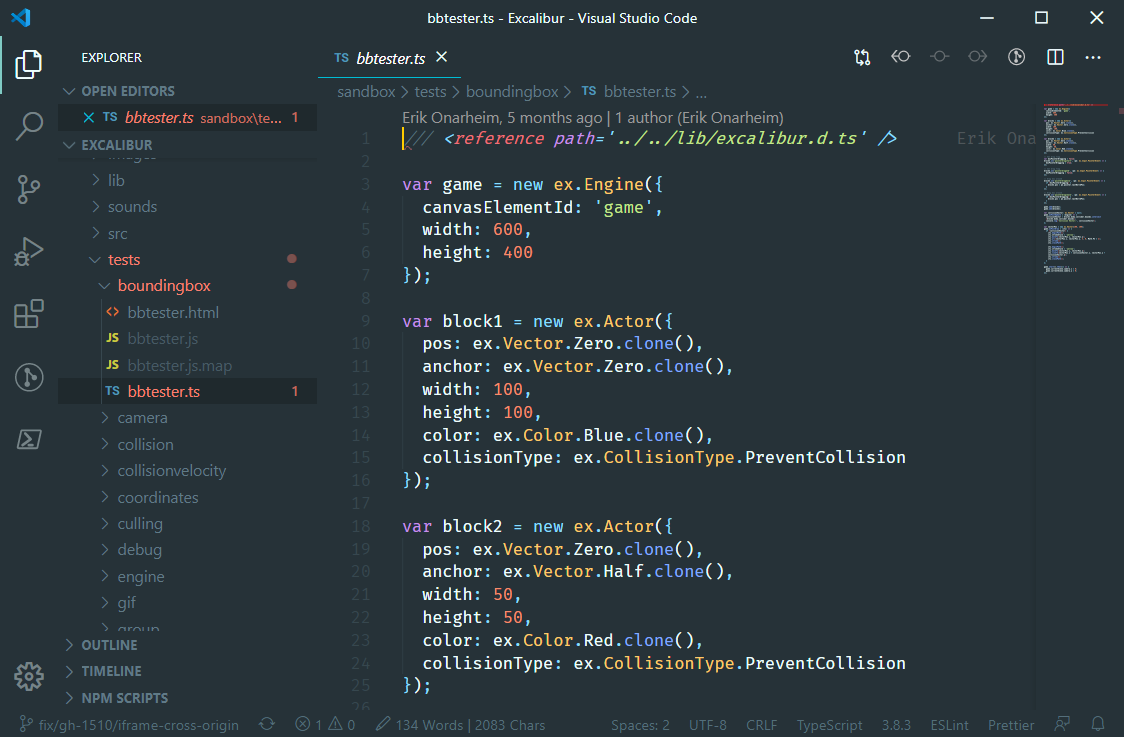This screenshot has width=1124, height=737.
Task: Open the Manage gear menu
Action: click(x=29, y=676)
